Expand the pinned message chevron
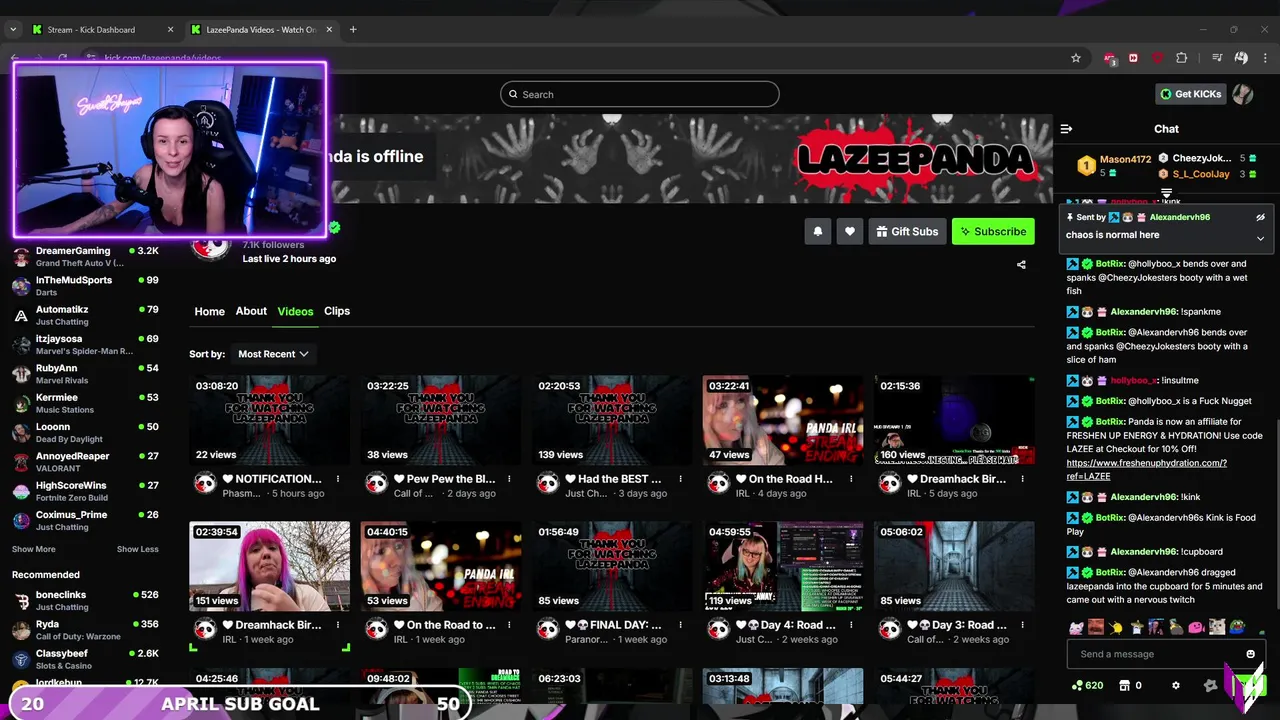The width and height of the screenshot is (1280, 720). coord(1260,238)
